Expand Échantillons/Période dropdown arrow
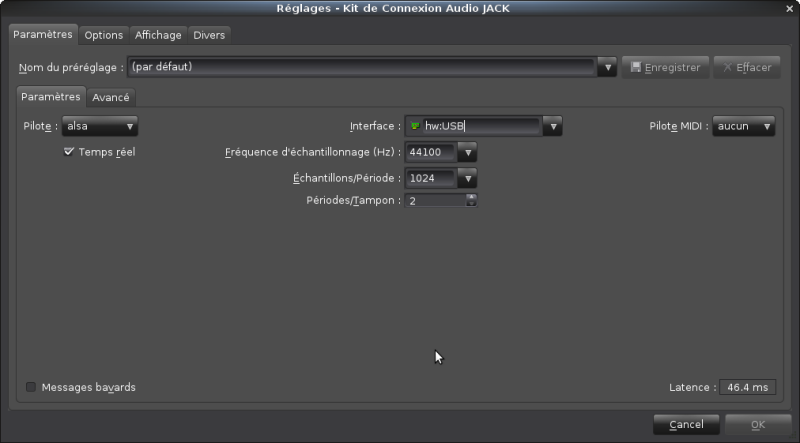800x443 pixels. tap(467, 178)
